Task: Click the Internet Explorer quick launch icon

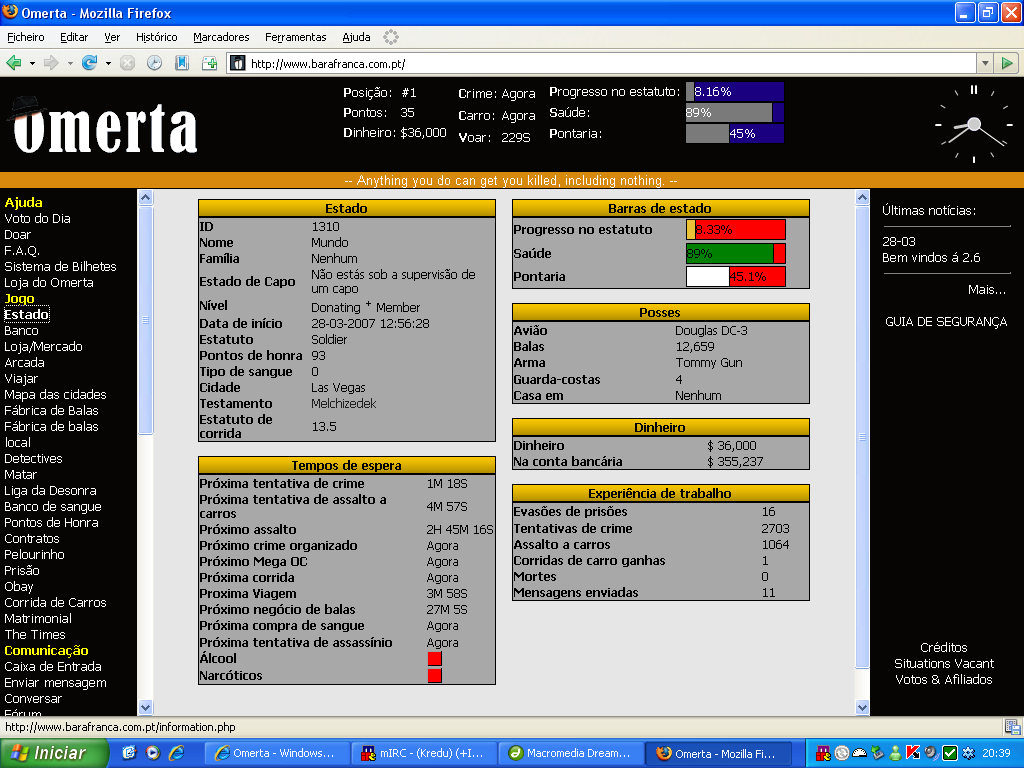Action: [176, 753]
